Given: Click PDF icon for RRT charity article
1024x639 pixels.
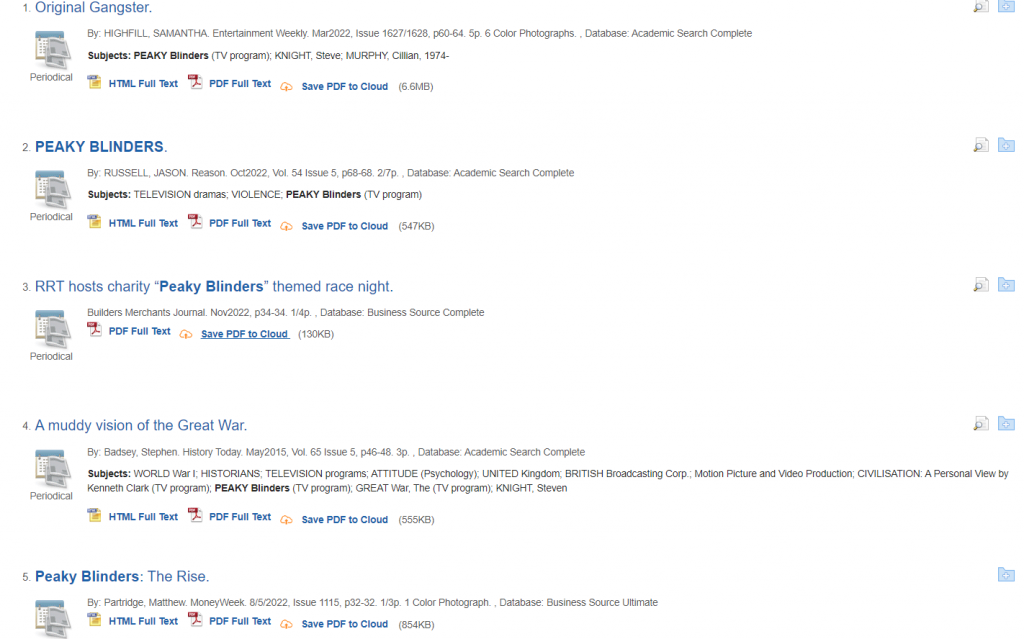Looking at the screenshot, I should coord(95,330).
